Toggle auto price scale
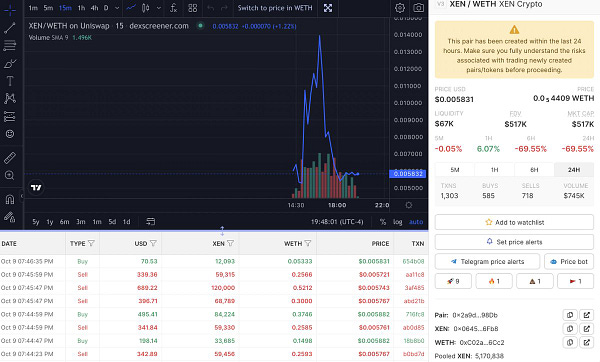Screen dimensions: 600x362 416,222
